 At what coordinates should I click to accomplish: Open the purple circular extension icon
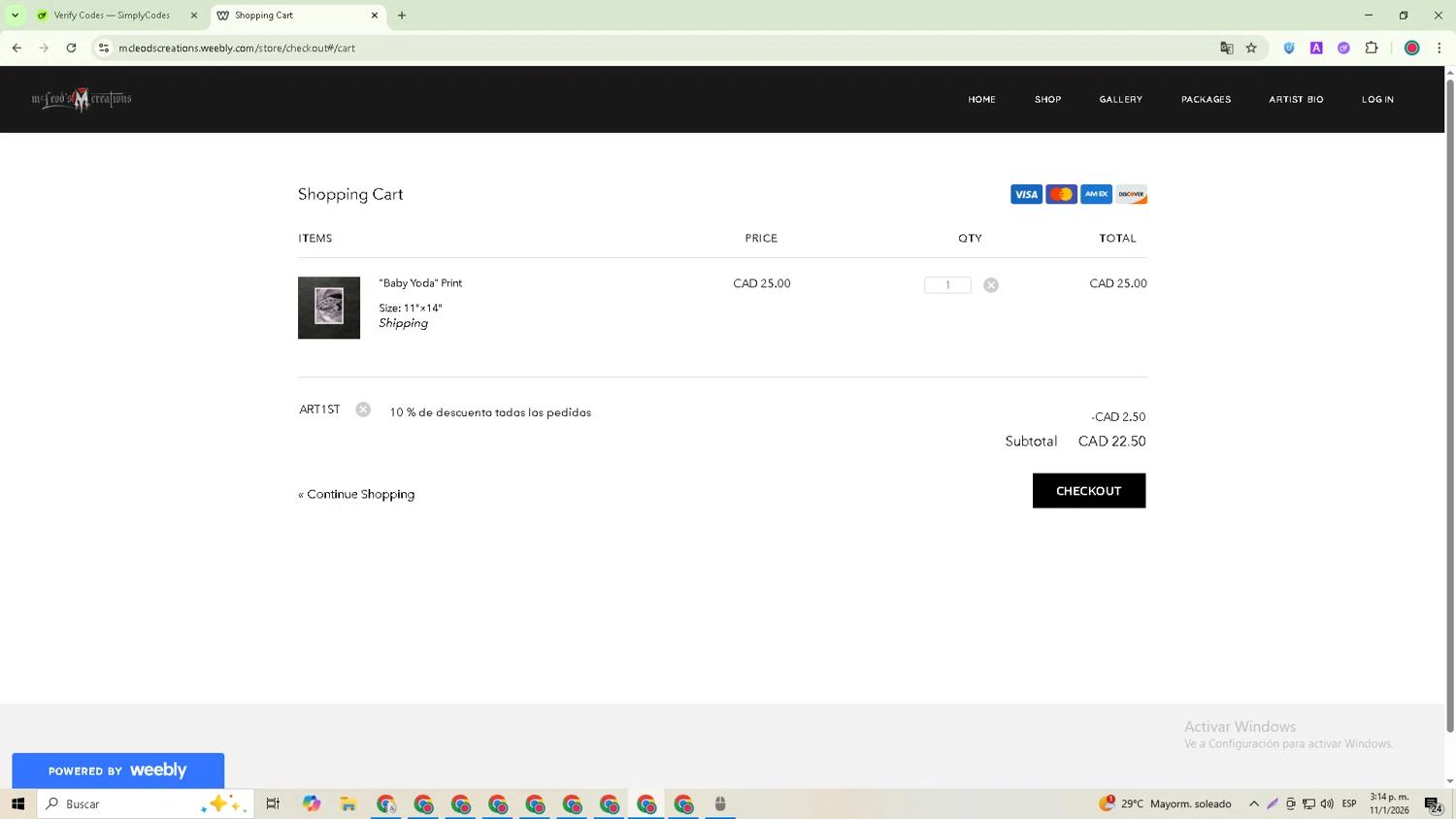[1343, 48]
